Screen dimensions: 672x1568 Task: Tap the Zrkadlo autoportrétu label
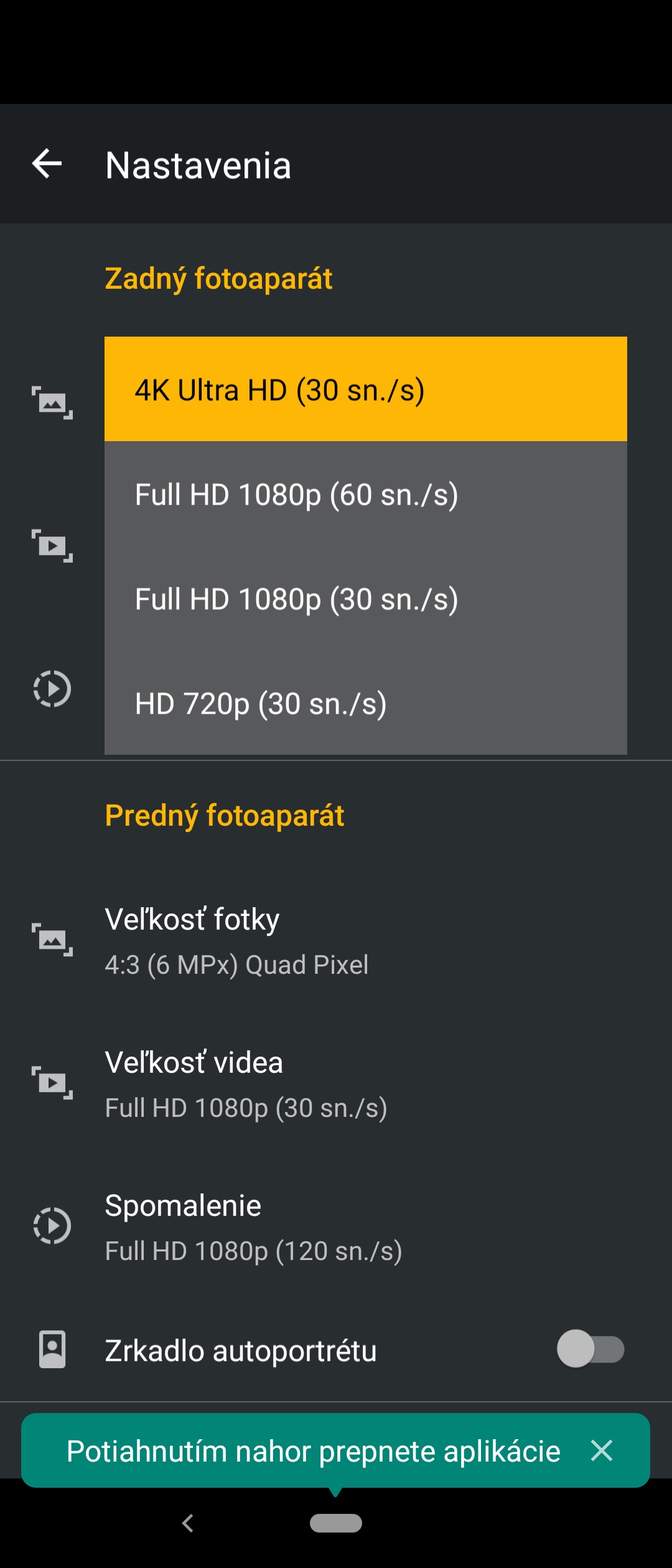pos(241,1350)
